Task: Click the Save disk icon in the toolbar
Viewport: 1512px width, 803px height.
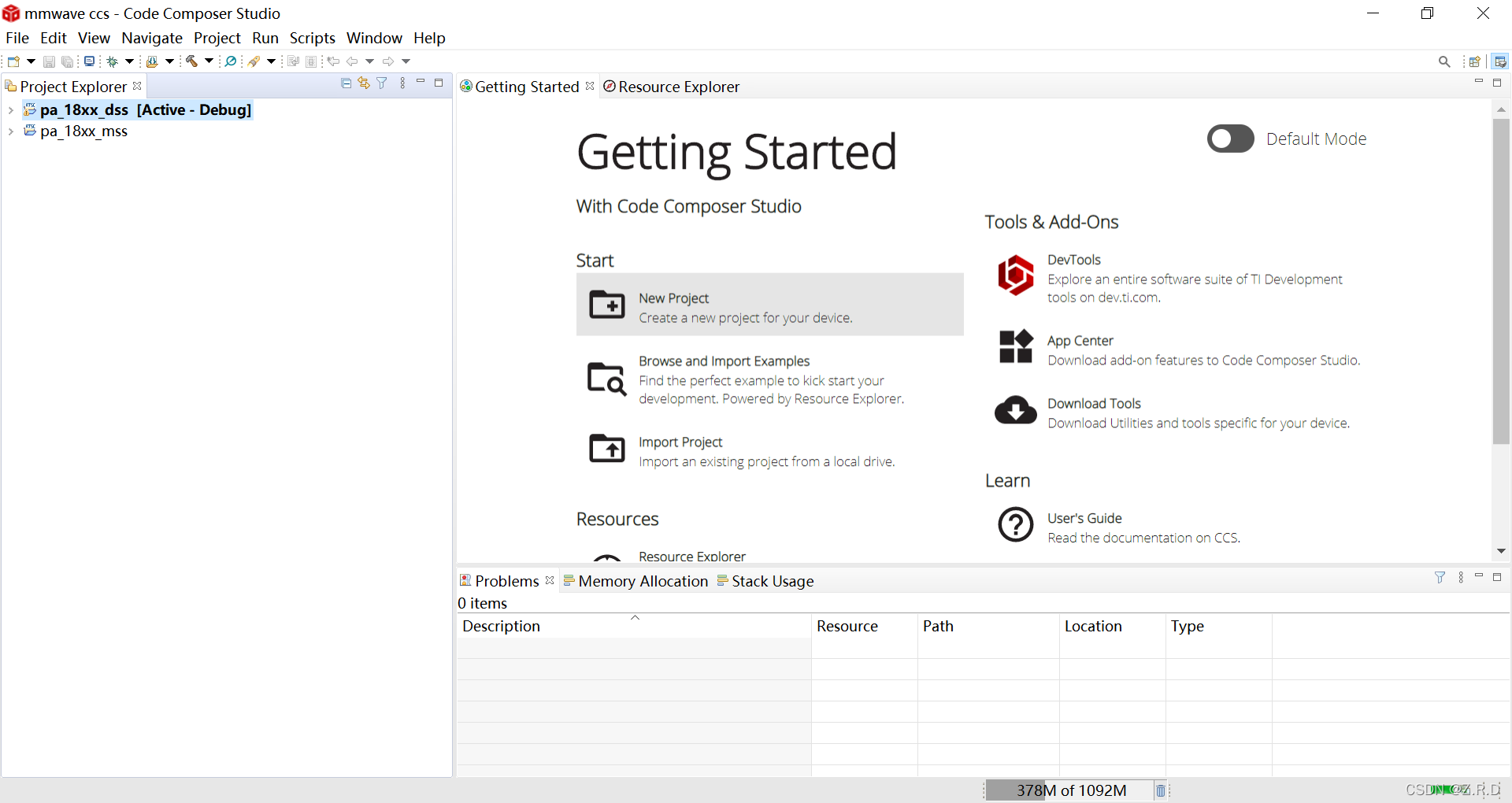Action: tap(49, 61)
